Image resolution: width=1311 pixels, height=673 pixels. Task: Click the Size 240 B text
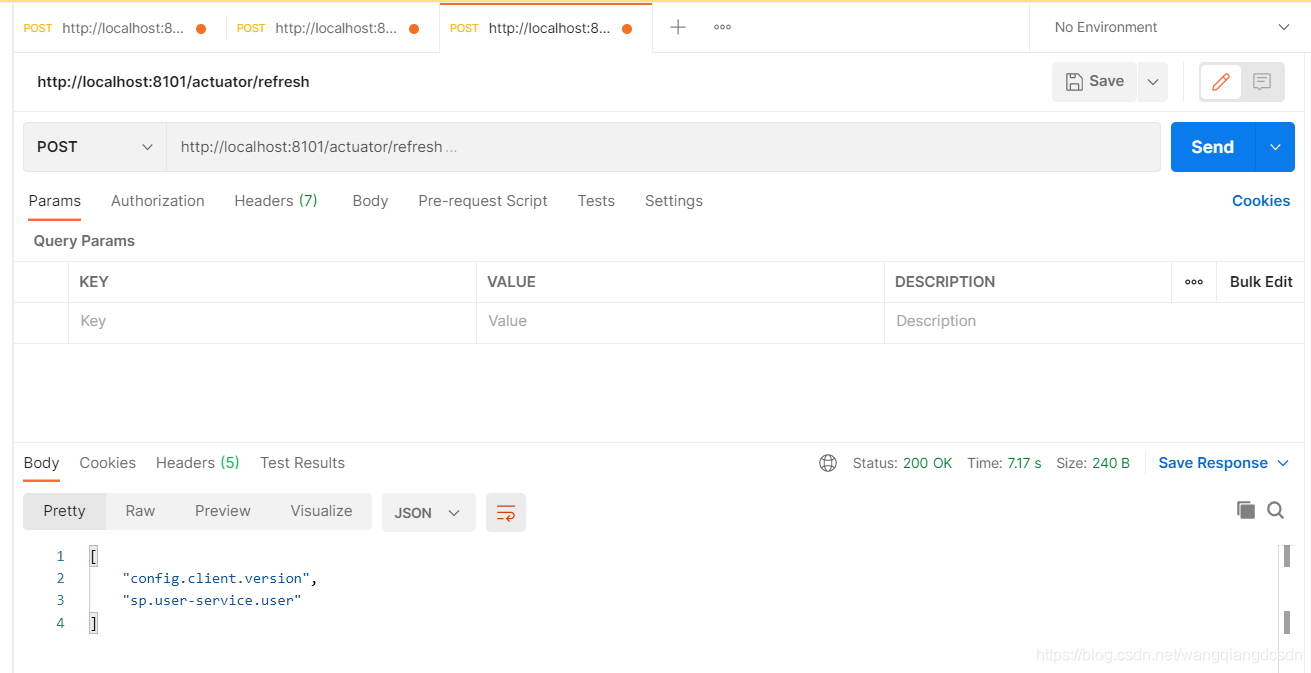(1093, 463)
